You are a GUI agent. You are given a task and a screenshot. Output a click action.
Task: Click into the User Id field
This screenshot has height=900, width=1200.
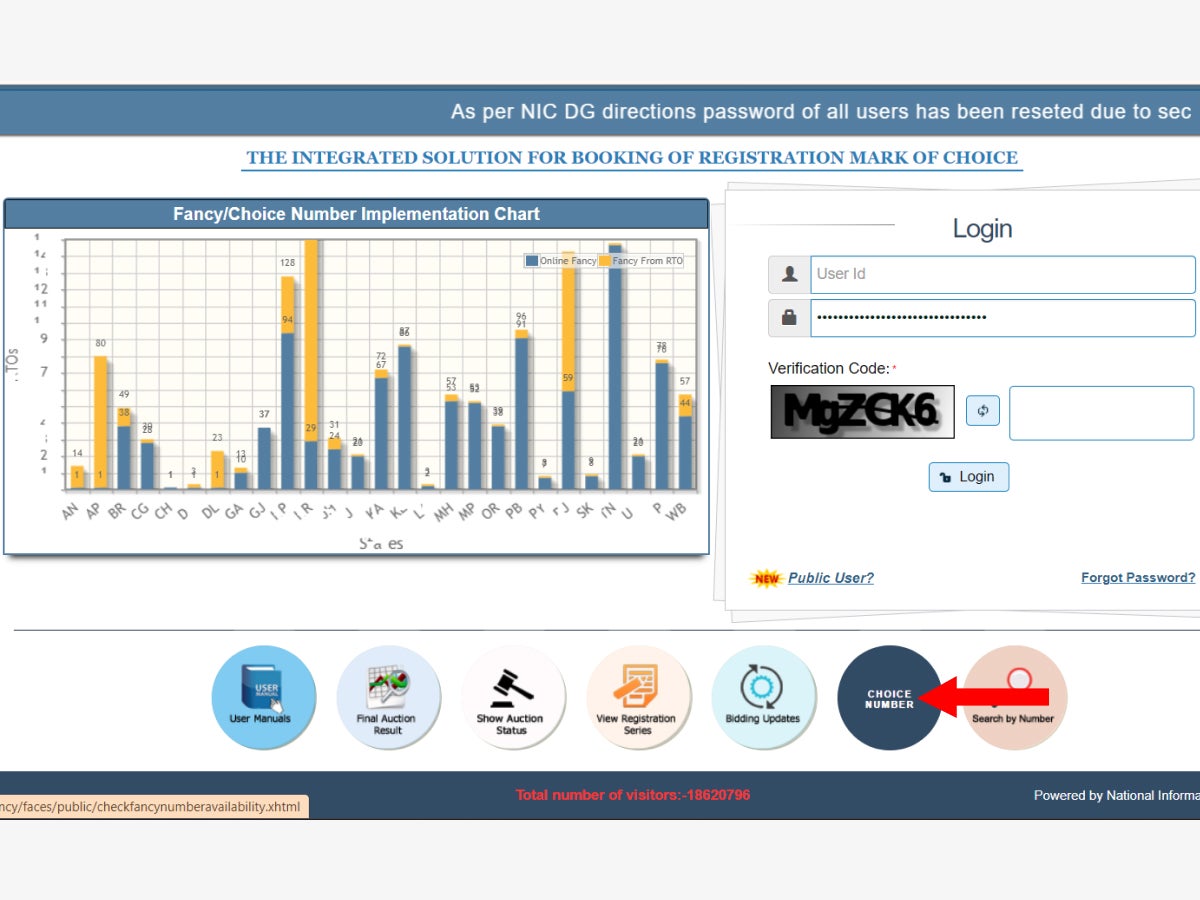1002,274
